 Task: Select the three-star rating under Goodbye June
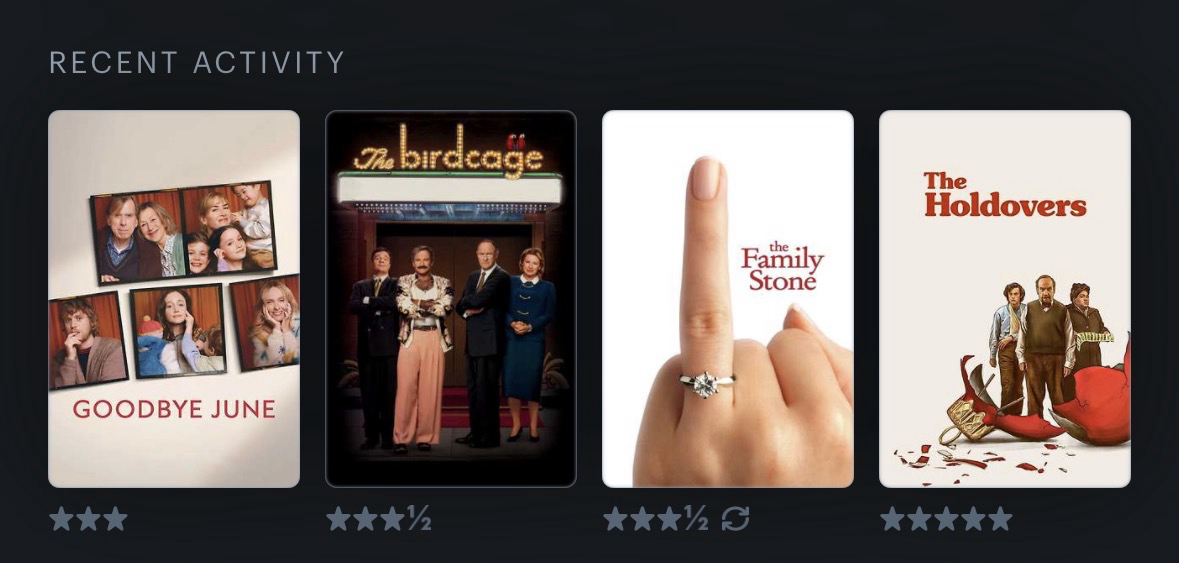[x=89, y=519]
